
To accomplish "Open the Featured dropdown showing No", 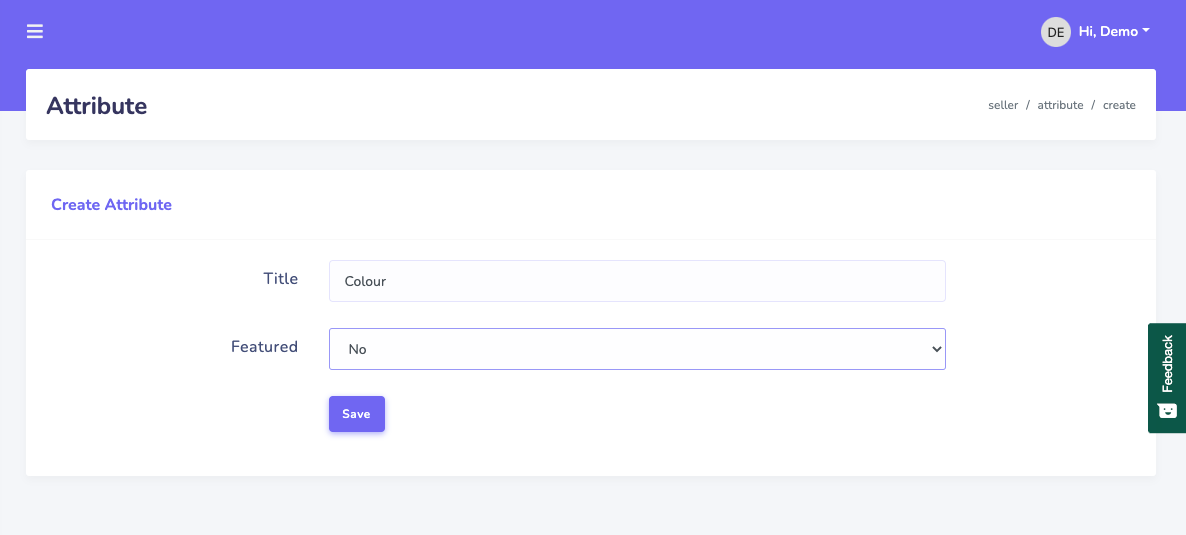I will 636,349.
